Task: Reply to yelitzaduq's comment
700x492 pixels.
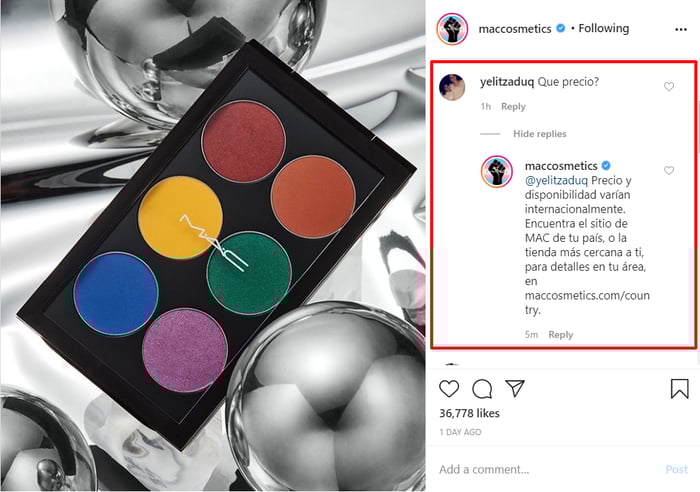Action: (x=513, y=107)
